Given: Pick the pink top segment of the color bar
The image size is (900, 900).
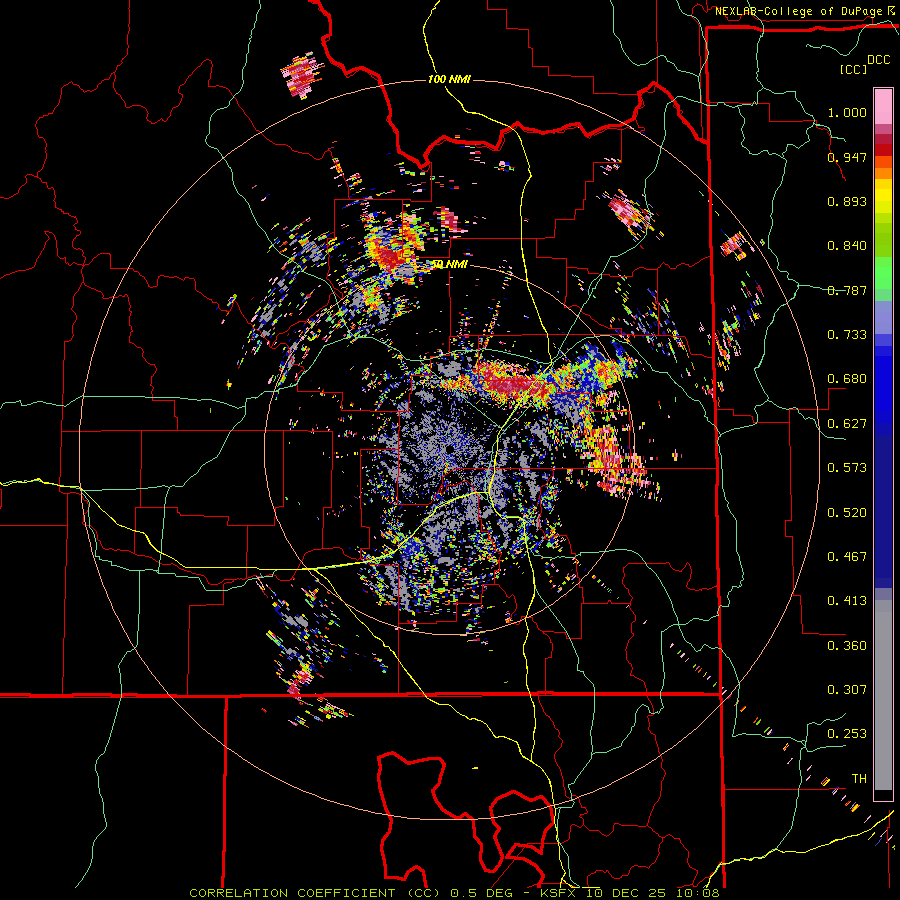Looking at the screenshot, I should pos(883,106).
